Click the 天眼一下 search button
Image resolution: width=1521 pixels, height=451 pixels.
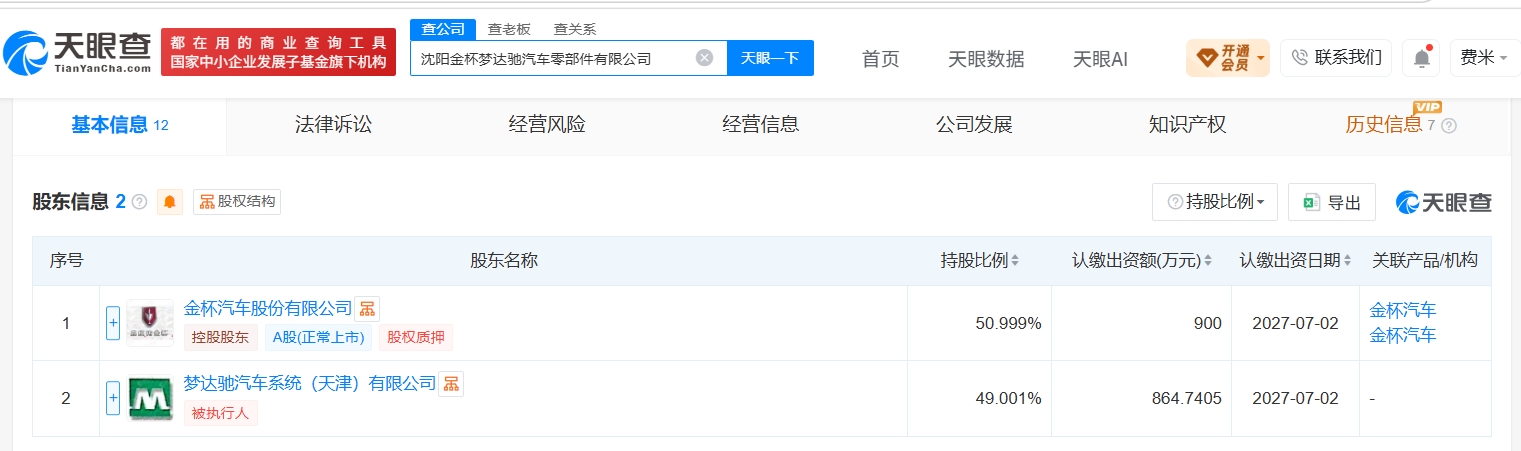pyautogui.click(x=770, y=58)
